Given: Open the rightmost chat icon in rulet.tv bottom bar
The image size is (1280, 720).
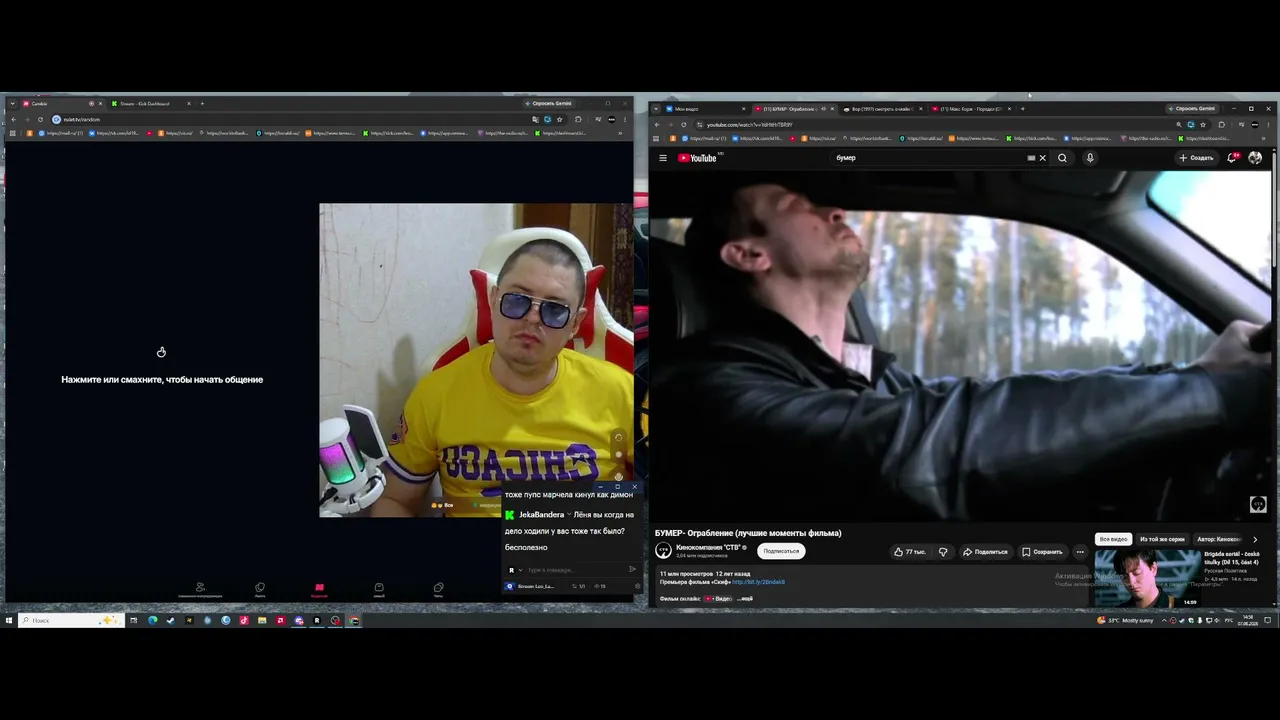Looking at the screenshot, I should 438,590.
